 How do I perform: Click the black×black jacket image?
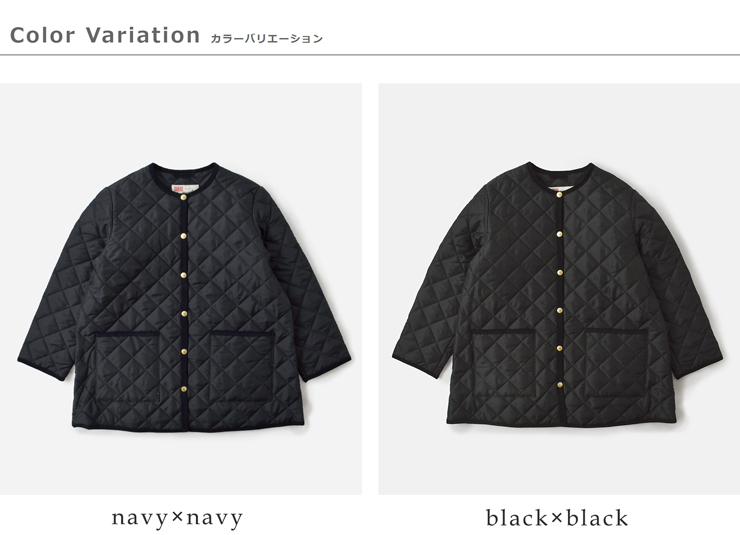click(559, 289)
